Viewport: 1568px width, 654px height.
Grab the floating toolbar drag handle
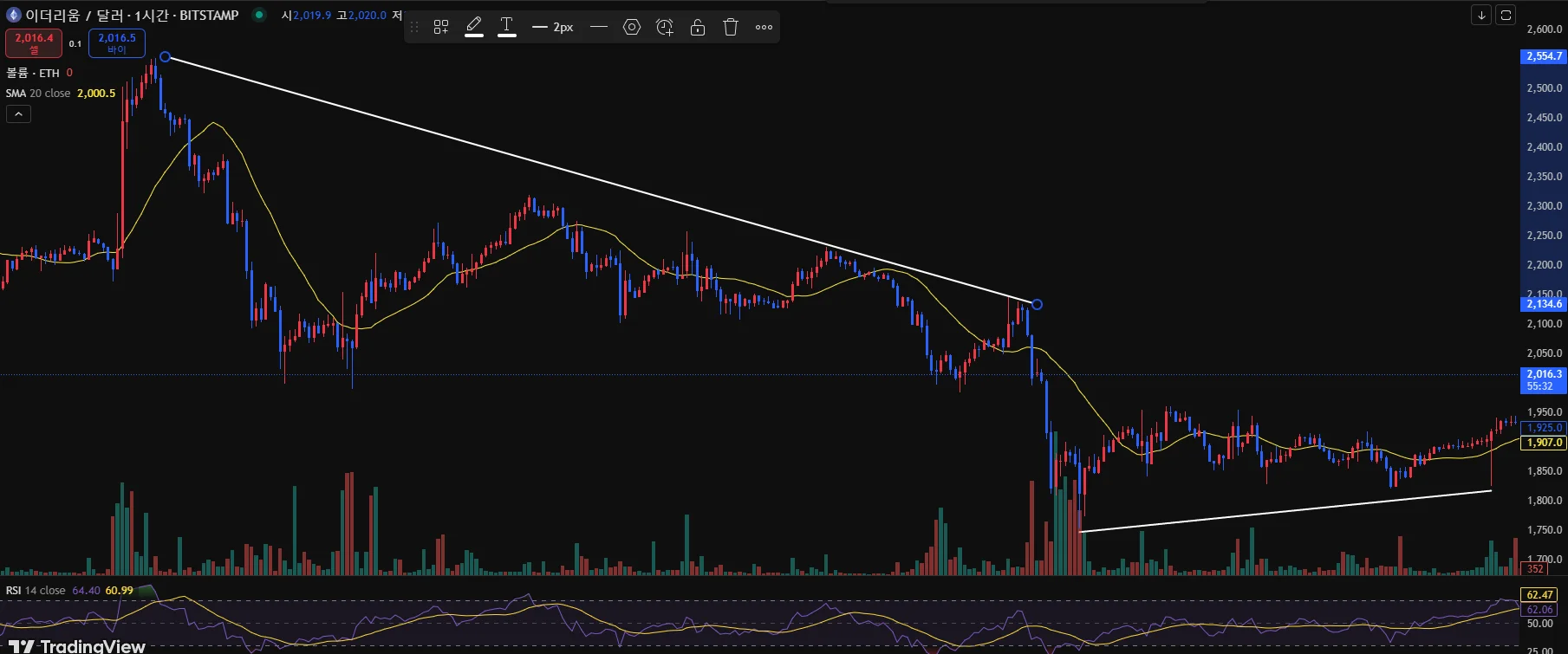click(x=414, y=28)
